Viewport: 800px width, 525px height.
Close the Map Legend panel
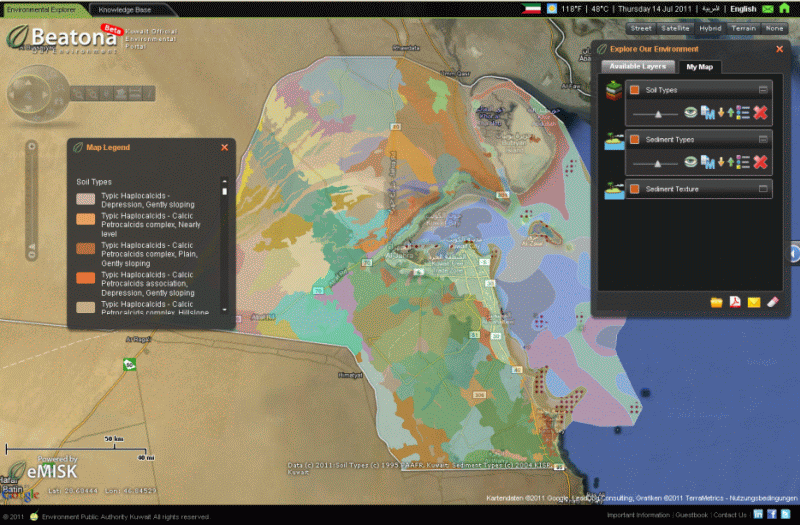click(x=224, y=147)
